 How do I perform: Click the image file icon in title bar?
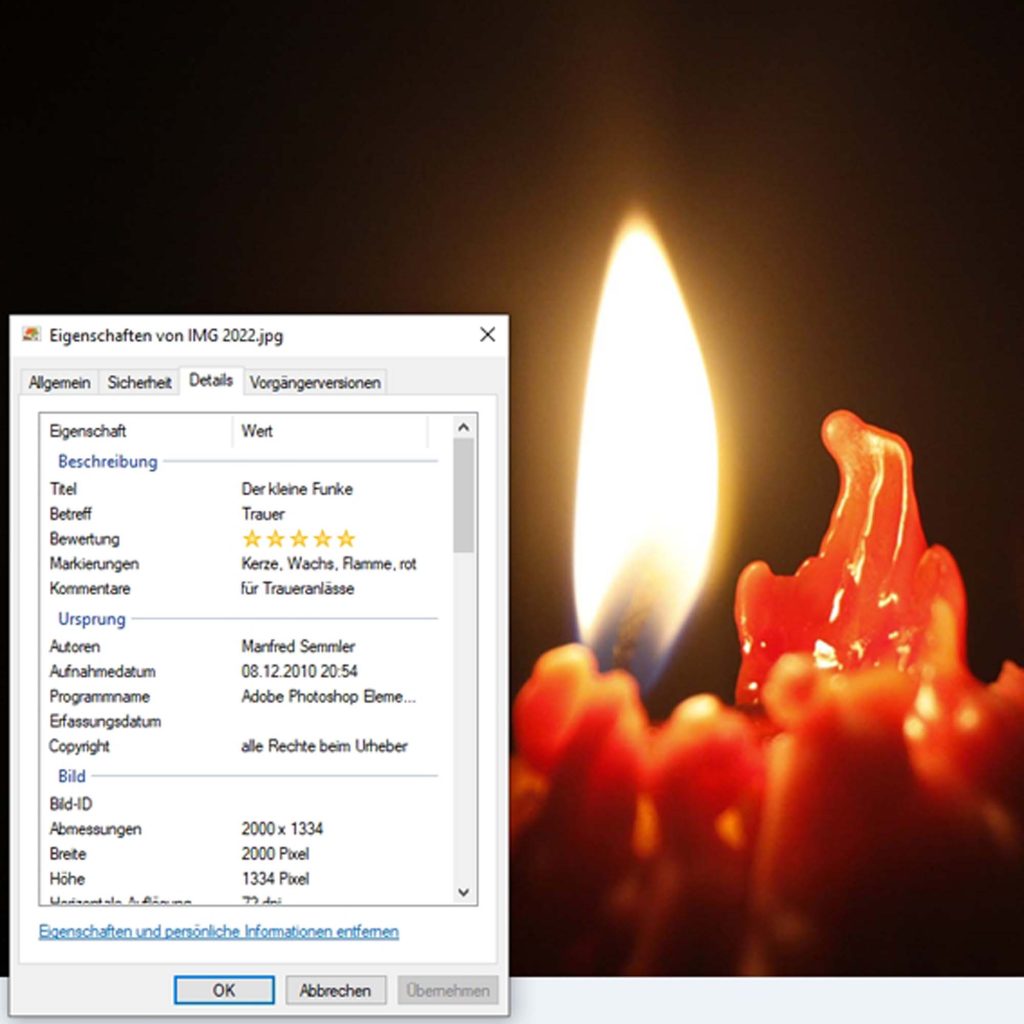pyautogui.click(x=32, y=335)
